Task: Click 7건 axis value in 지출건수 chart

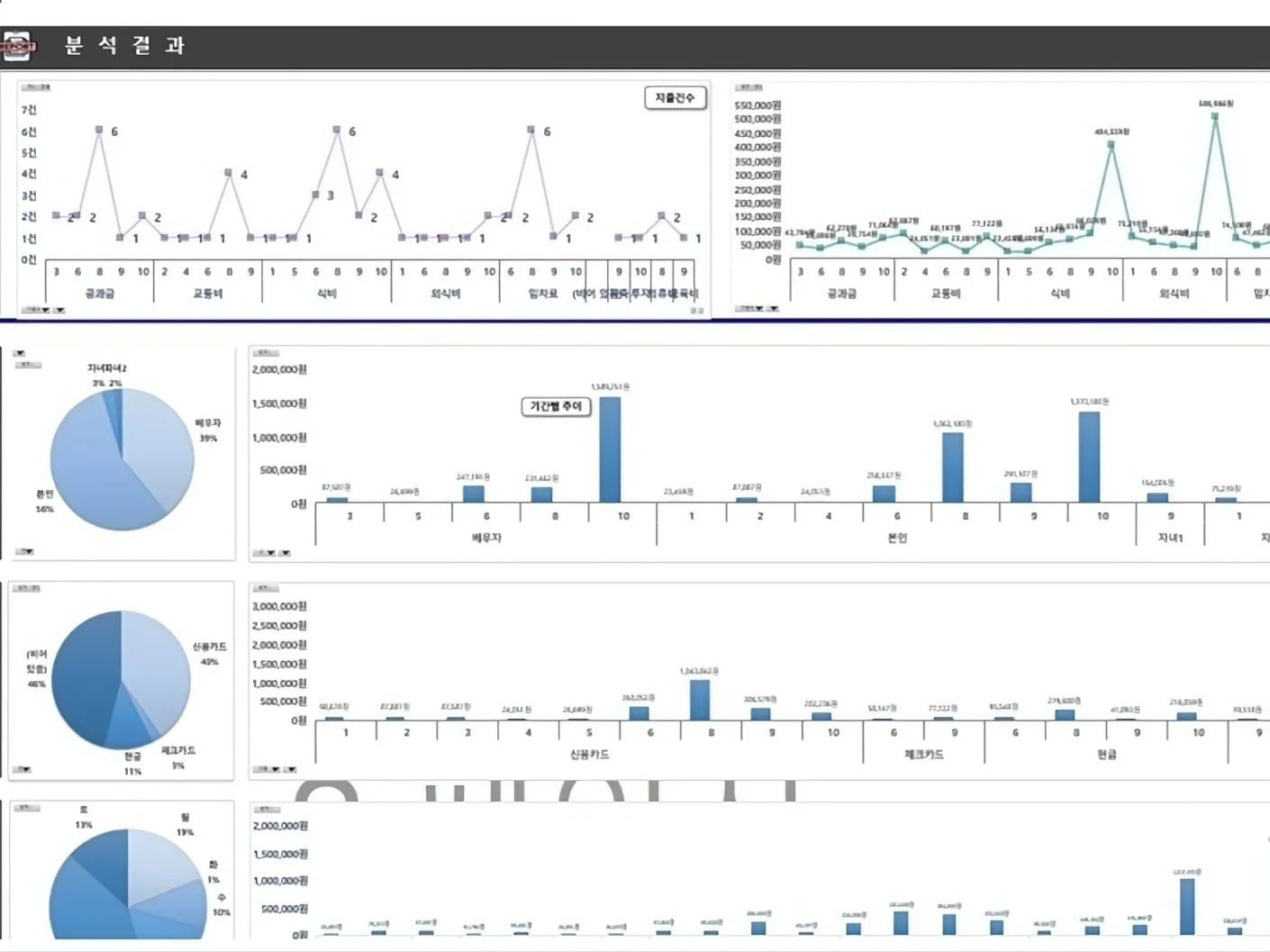Action: 29,110
